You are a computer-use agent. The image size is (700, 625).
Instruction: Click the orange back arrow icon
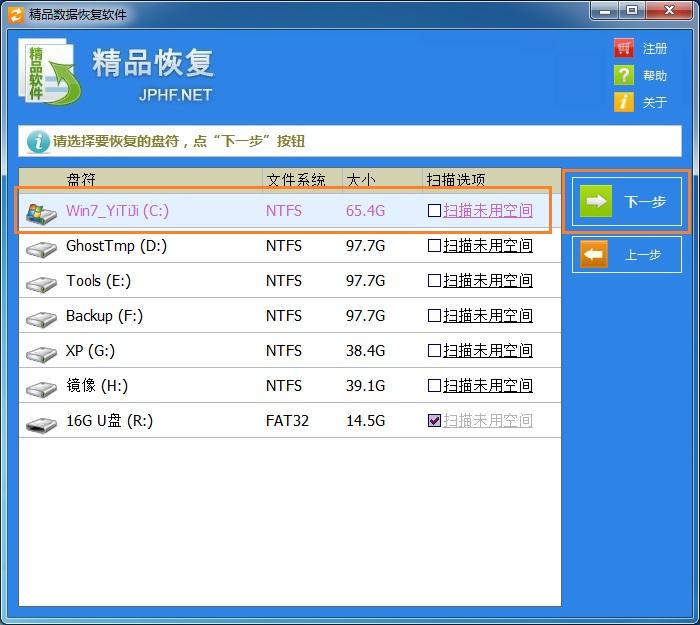(594, 254)
